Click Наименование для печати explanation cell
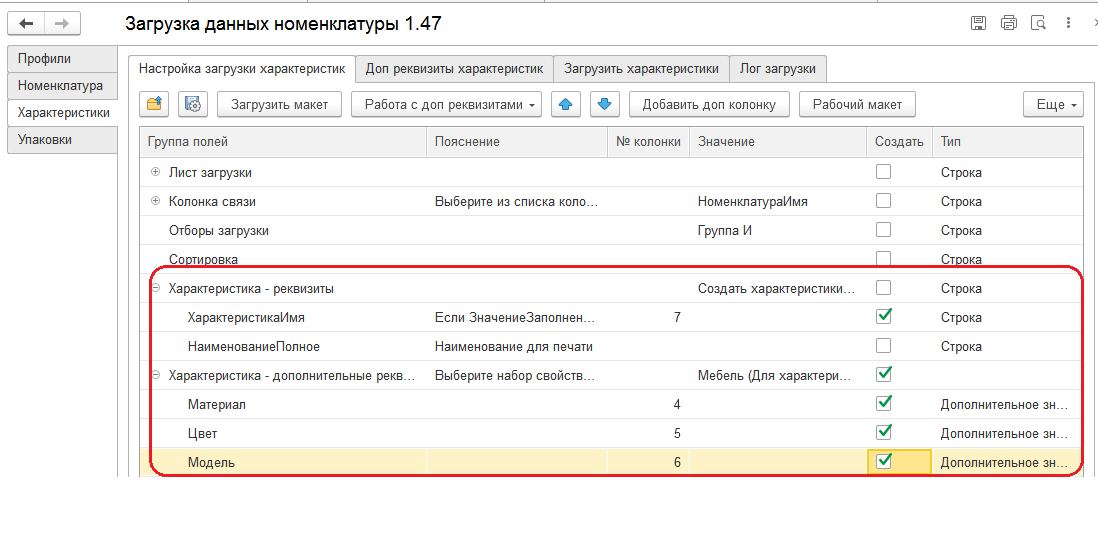1098x560 pixels. 517,346
